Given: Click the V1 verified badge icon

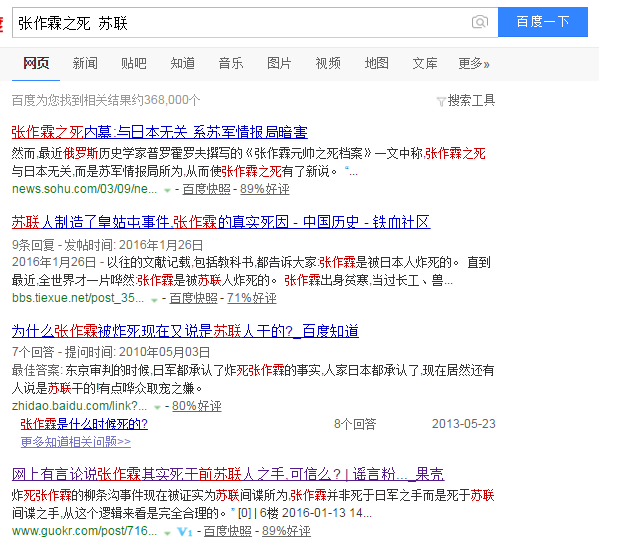Looking at the screenshot, I should click(185, 532).
